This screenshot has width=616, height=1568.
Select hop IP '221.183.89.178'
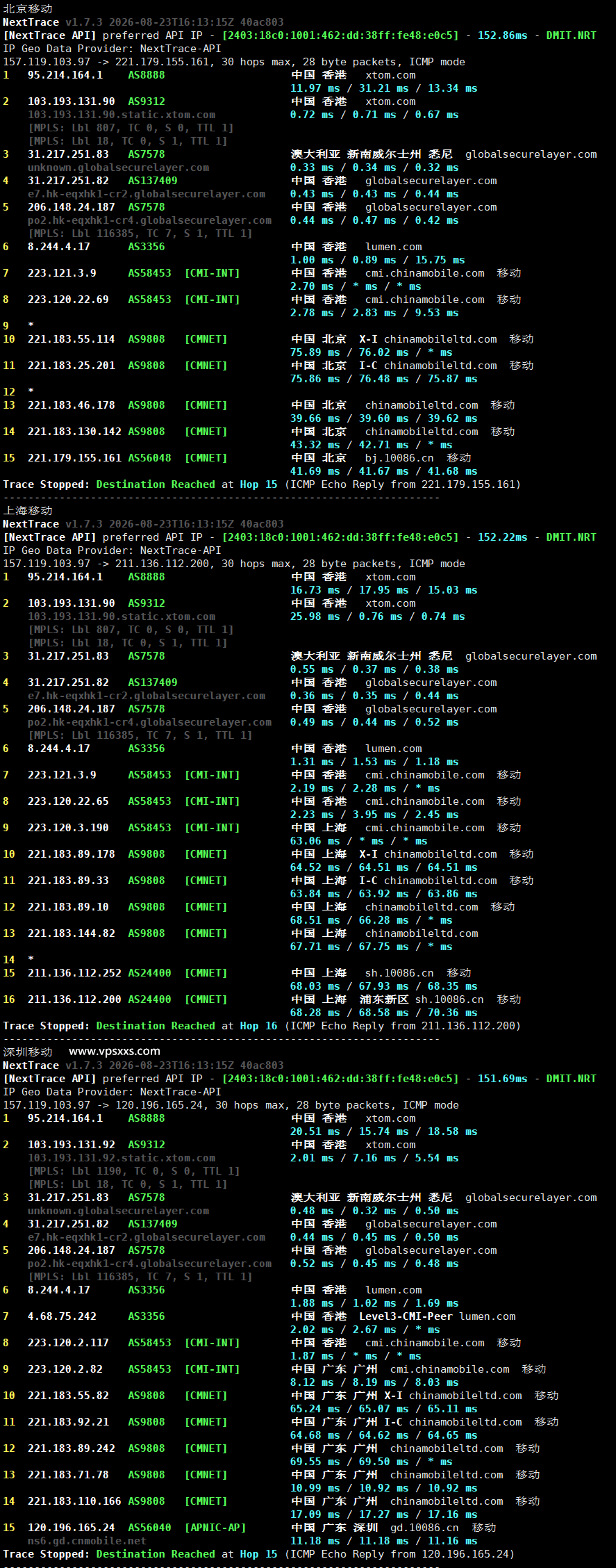click(72, 854)
